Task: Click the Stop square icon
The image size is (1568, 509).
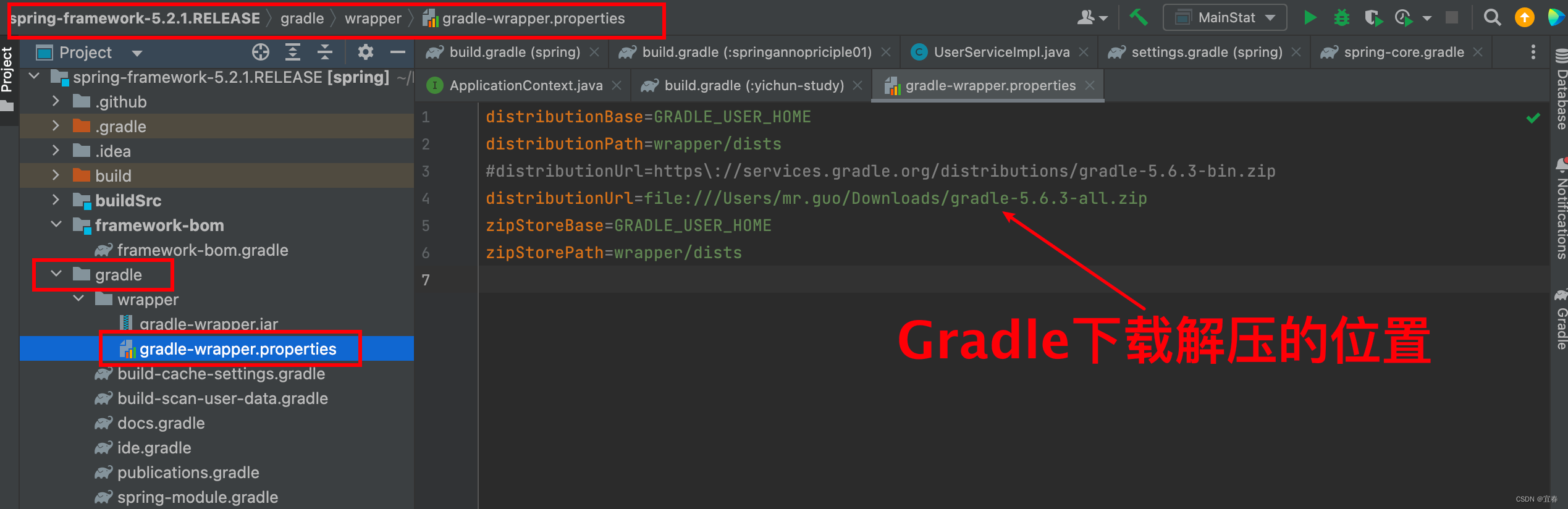Action: [1452, 17]
